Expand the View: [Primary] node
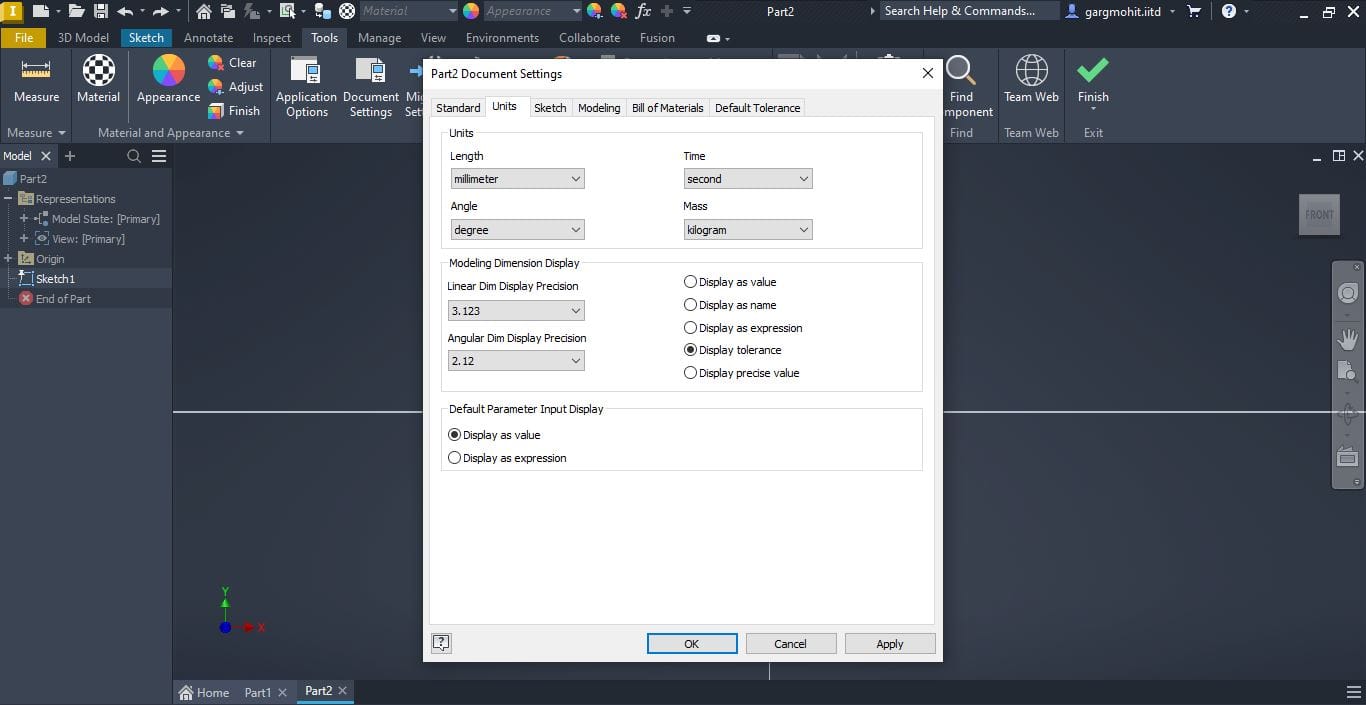The image size is (1366, 705). coord(24,239)
